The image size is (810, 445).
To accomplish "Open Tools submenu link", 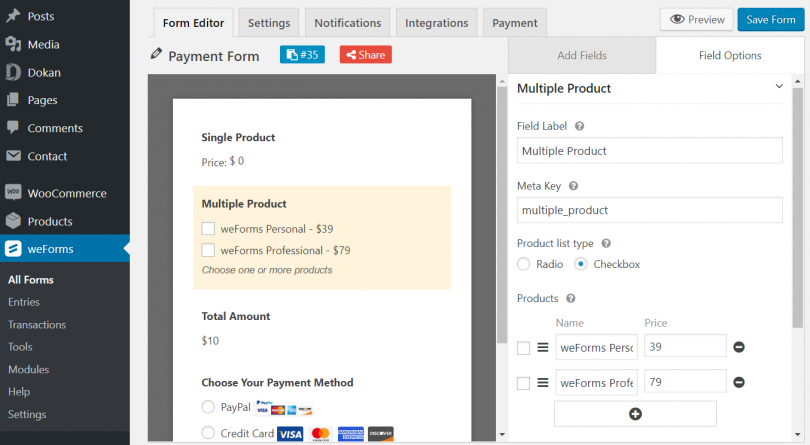I will [x=20, y=347].
